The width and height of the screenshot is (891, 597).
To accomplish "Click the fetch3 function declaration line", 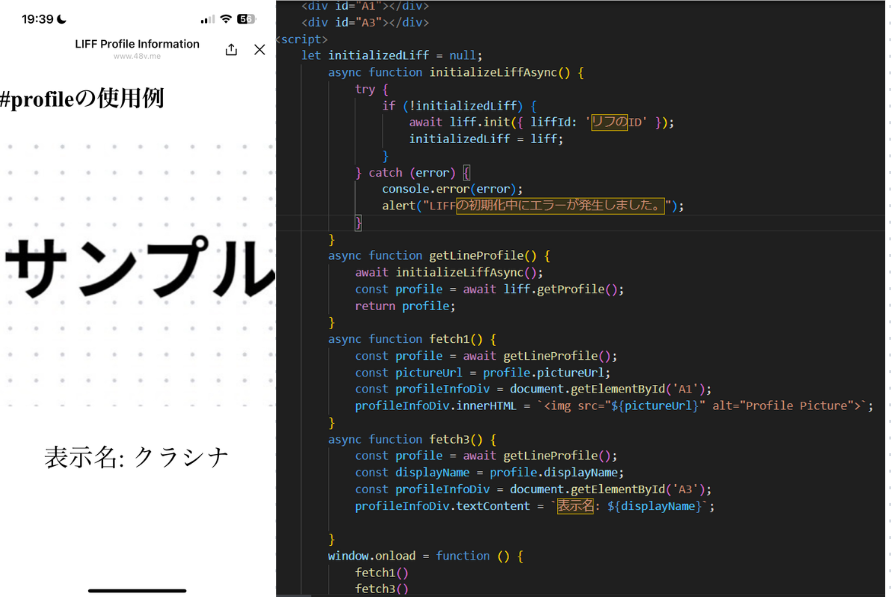I will tap(412, 439).
